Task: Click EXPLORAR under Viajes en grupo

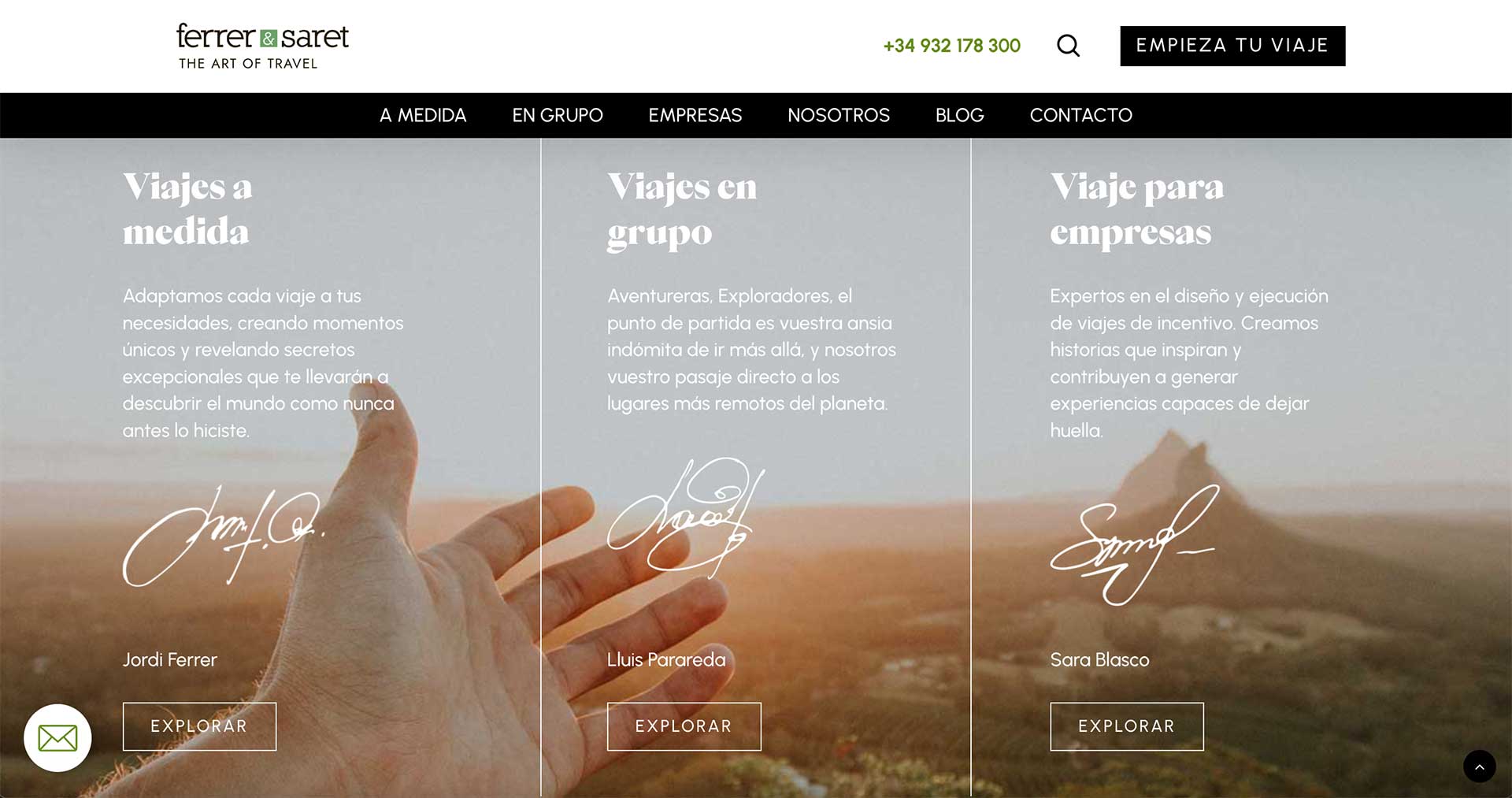Action: 684,726
